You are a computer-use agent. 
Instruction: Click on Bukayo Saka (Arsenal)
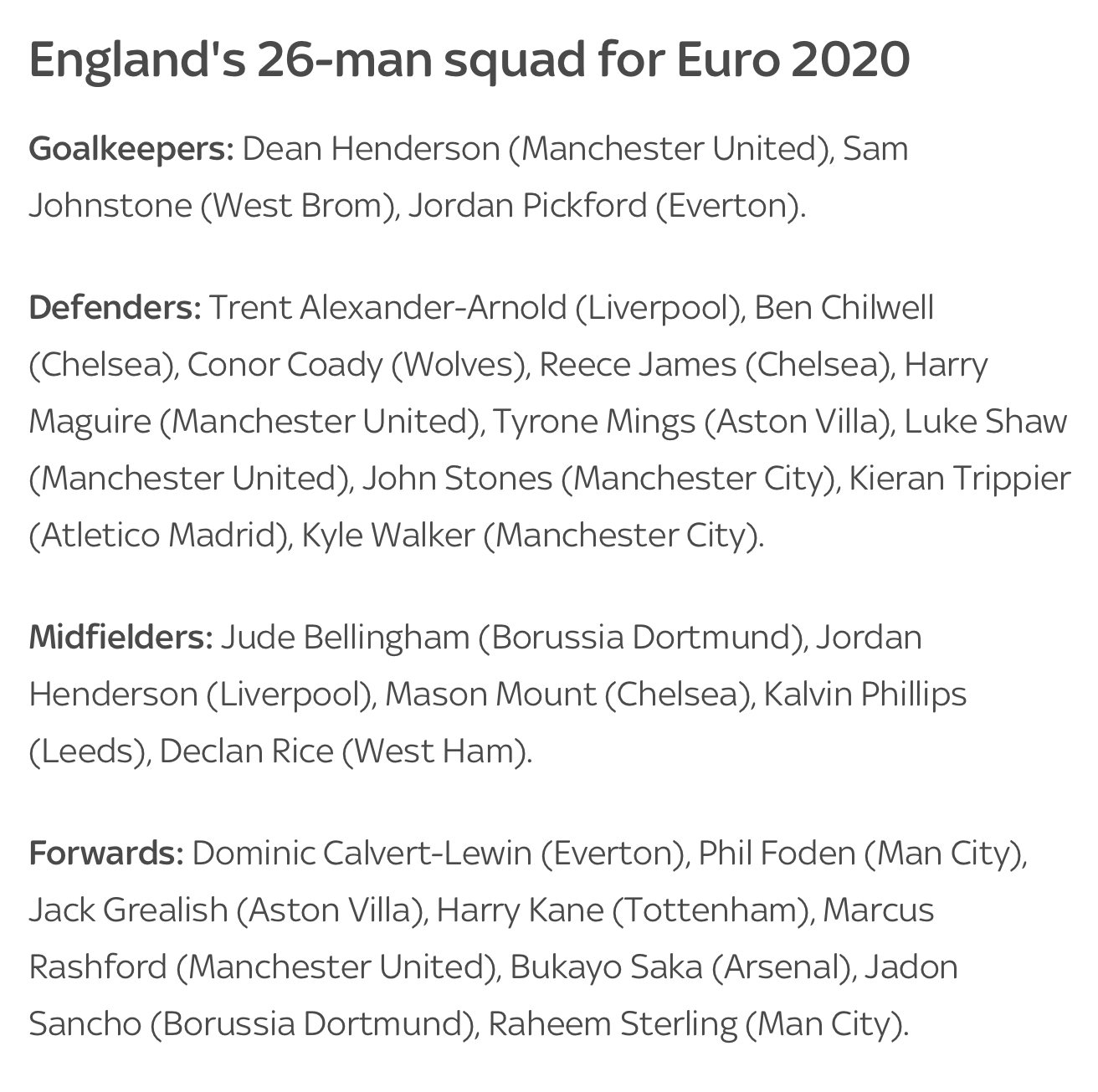(680, 966)
